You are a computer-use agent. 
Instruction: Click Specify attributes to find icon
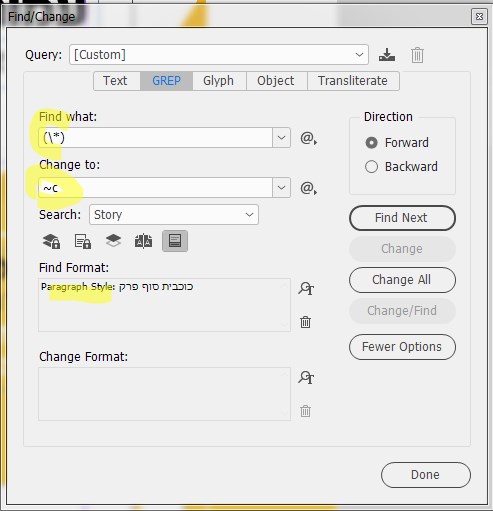(x=306, y=288)
